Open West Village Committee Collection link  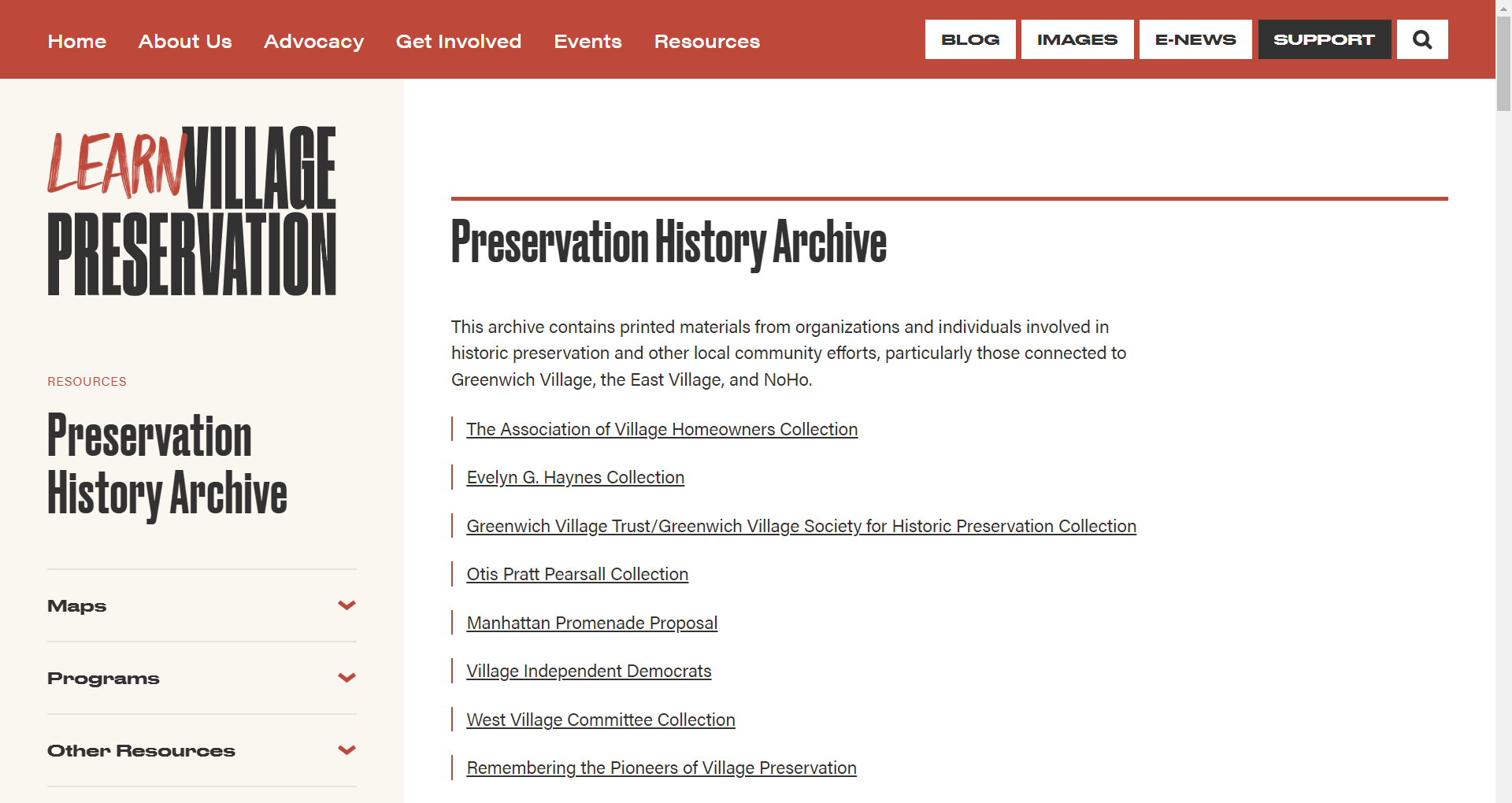600,720
